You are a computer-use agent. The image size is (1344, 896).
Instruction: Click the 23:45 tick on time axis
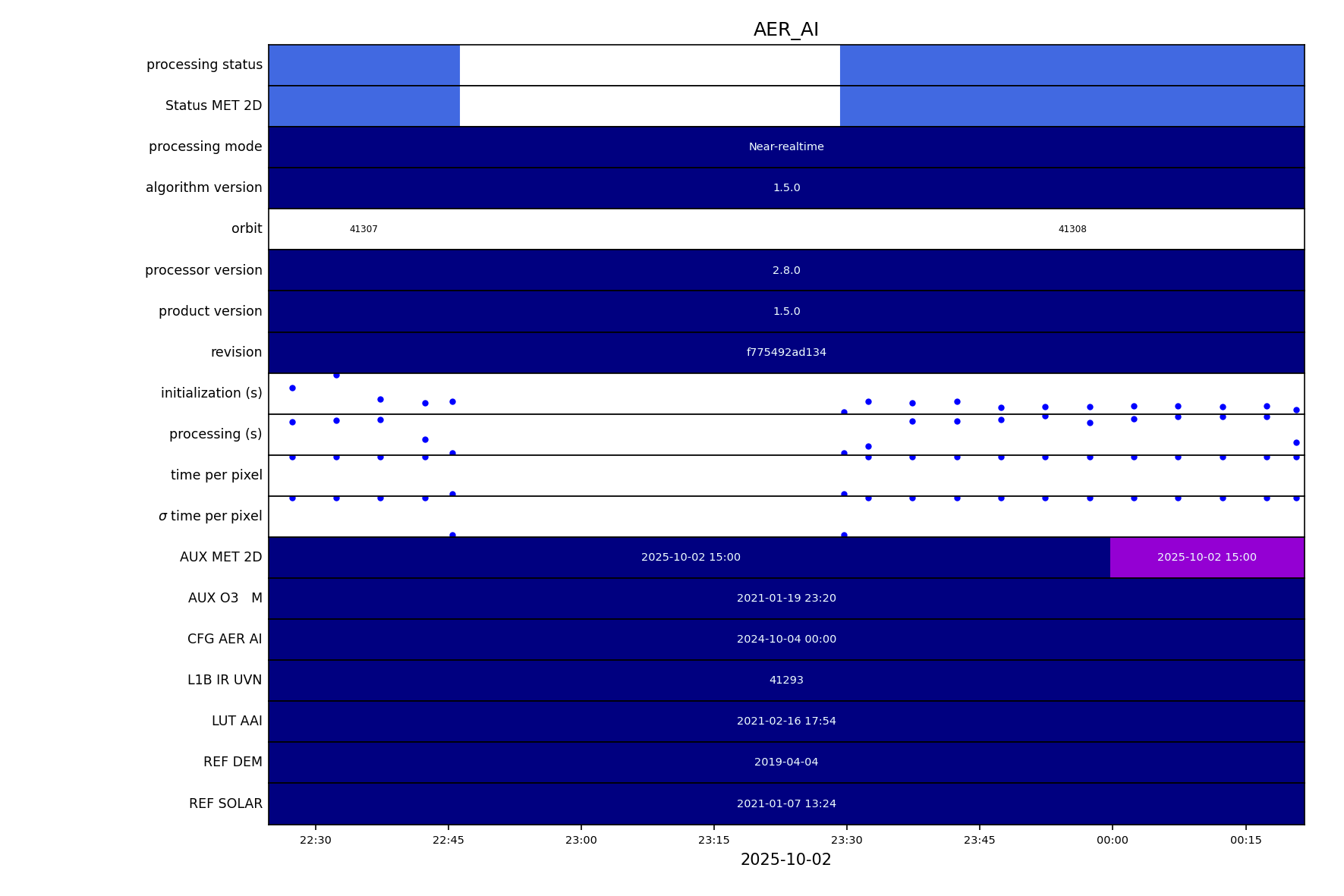click(x=979, y=840)
